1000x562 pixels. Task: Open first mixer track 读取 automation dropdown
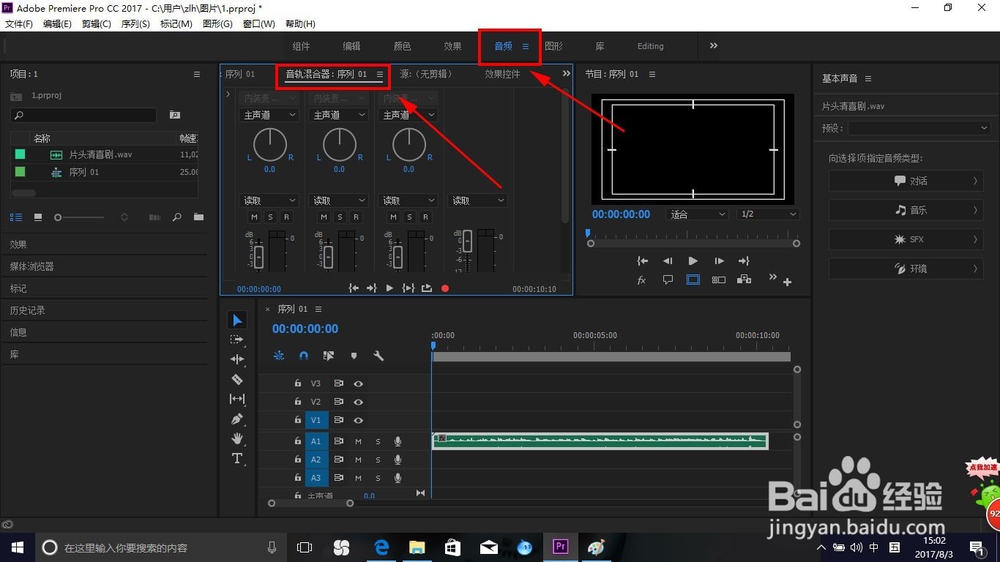click(270, 200)
